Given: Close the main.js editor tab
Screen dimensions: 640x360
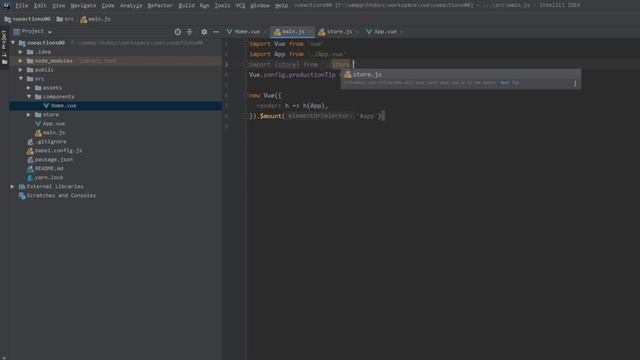Looking at the screenshot, I should pyautogui.click(x=309, y=32).
